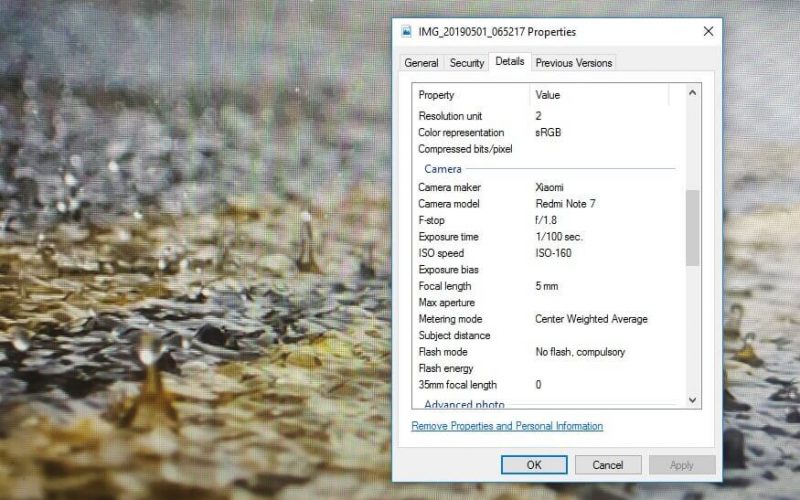Click the sRGB value
The width and height of the screenshot is (800, 500).
548,133
